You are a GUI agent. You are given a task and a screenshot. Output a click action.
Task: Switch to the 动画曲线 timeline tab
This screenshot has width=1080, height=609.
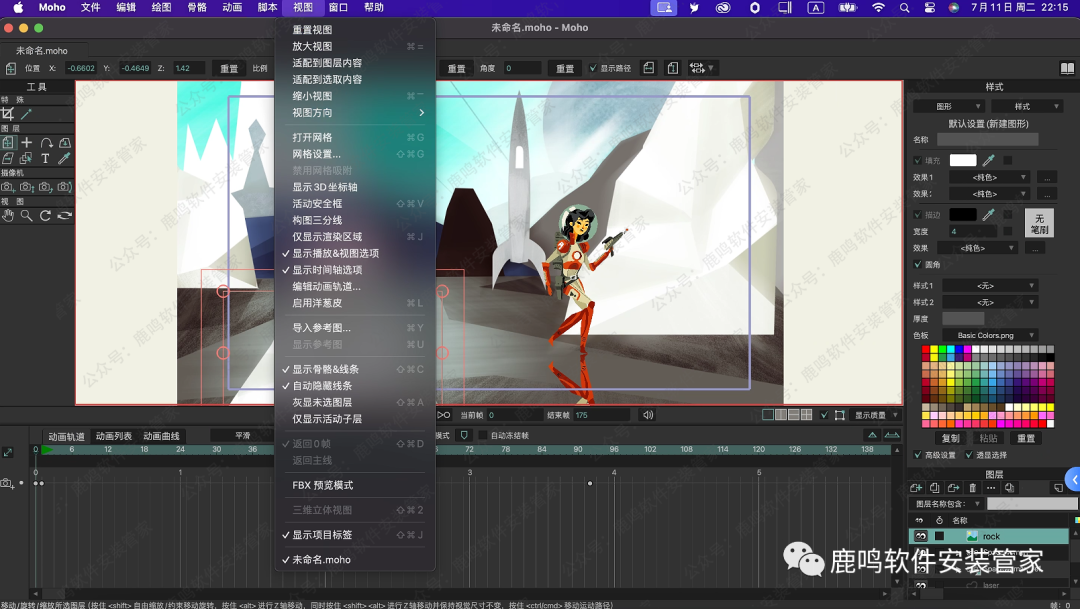(x=161, y=436)
